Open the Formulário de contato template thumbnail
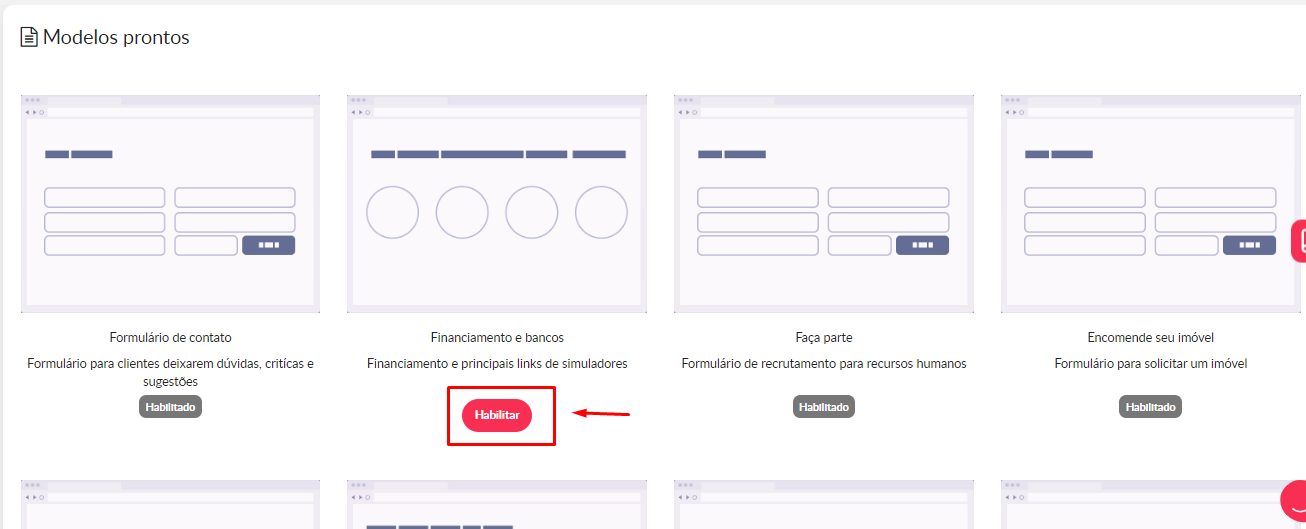 pyautogui.click(x=170, y=204)
